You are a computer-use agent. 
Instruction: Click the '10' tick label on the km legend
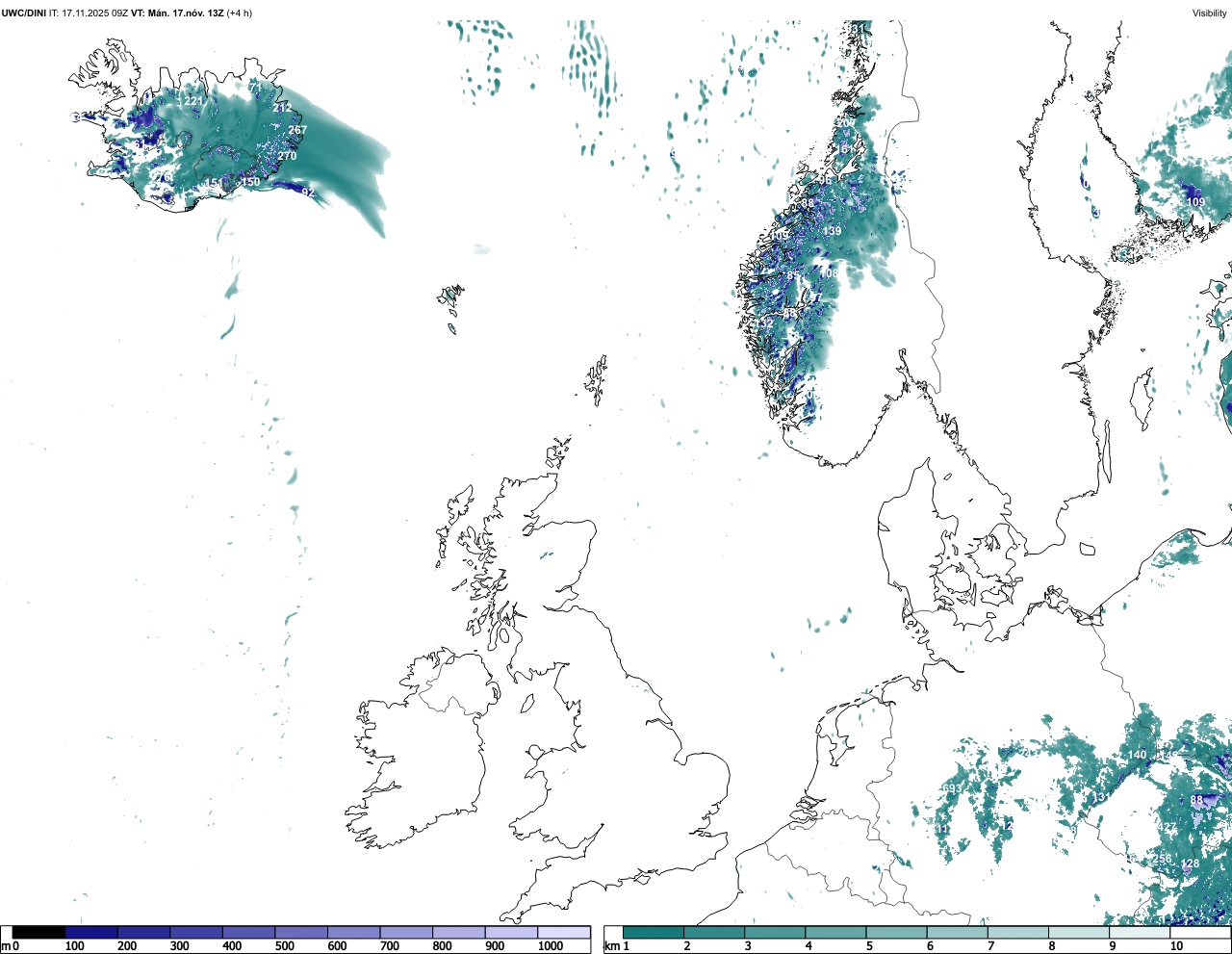pyautogui.click(x=1176, y=946)
